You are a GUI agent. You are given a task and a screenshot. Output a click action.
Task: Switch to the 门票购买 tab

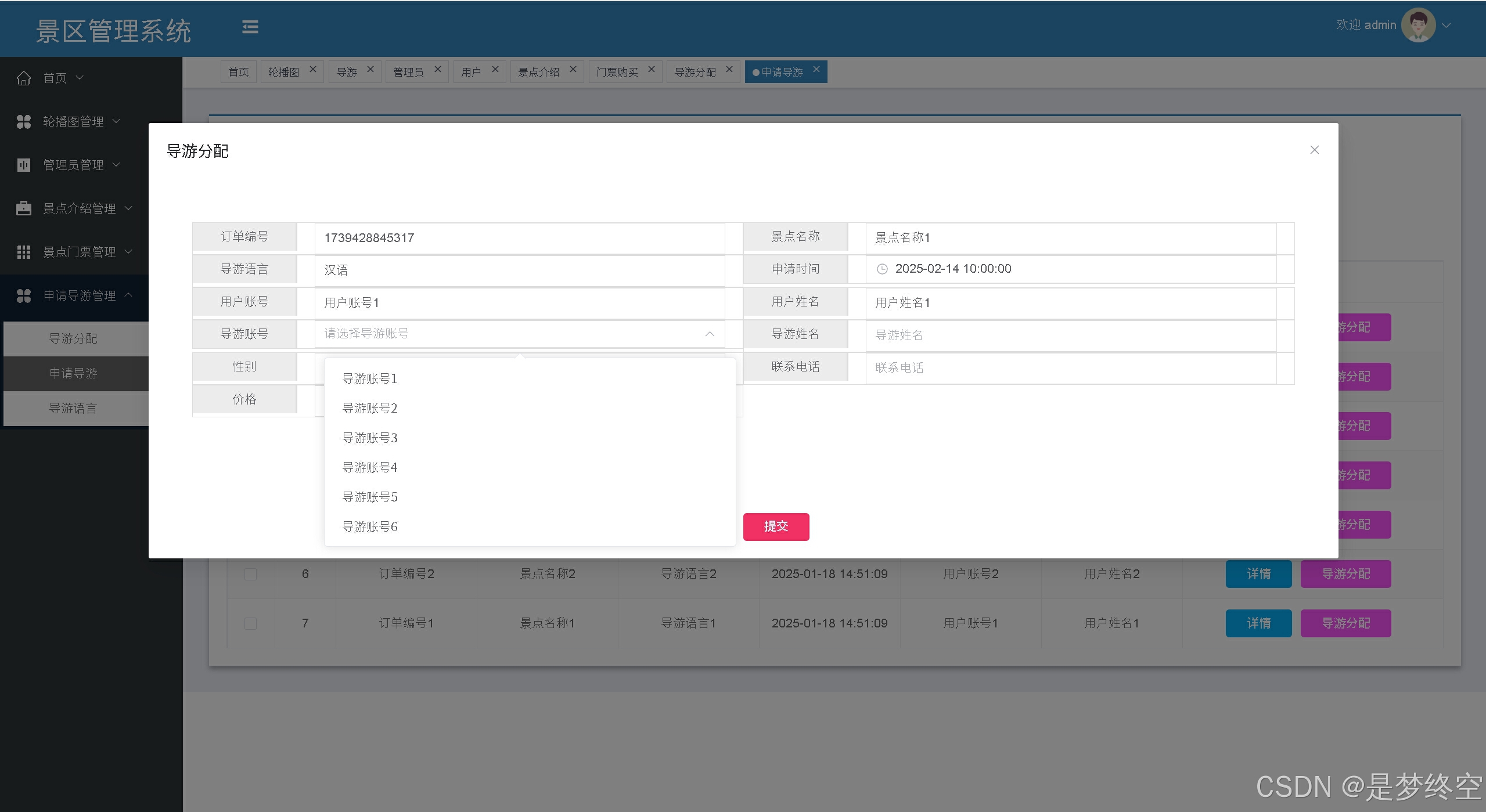(x=617, y=72)
